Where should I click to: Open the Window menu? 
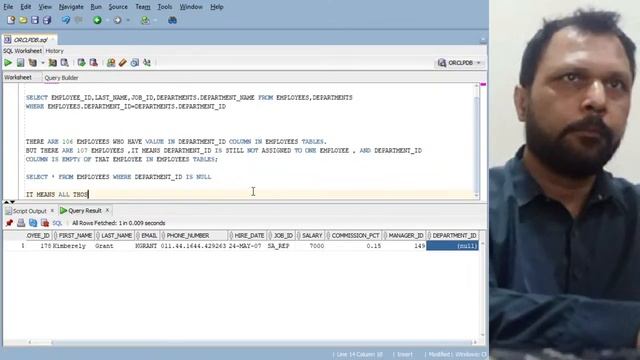click(x=191, y=7)
